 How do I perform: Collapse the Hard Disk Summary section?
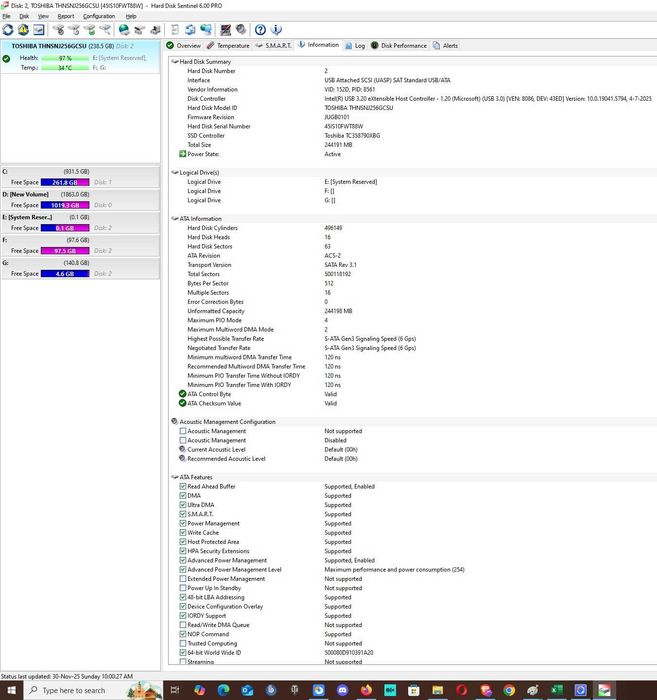(x=175, y=62)
